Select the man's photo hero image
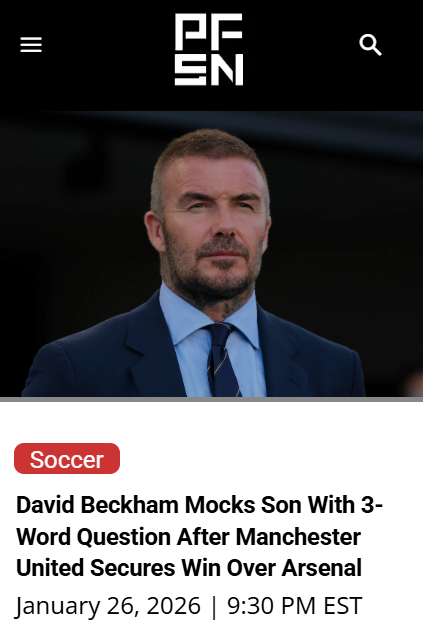This screenshot has width=423, height=633. 212,254
